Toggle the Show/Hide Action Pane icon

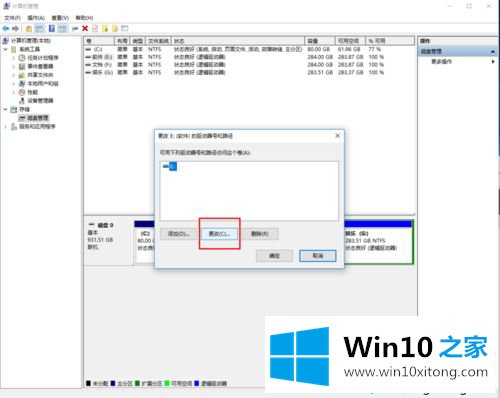coord(62,29)
